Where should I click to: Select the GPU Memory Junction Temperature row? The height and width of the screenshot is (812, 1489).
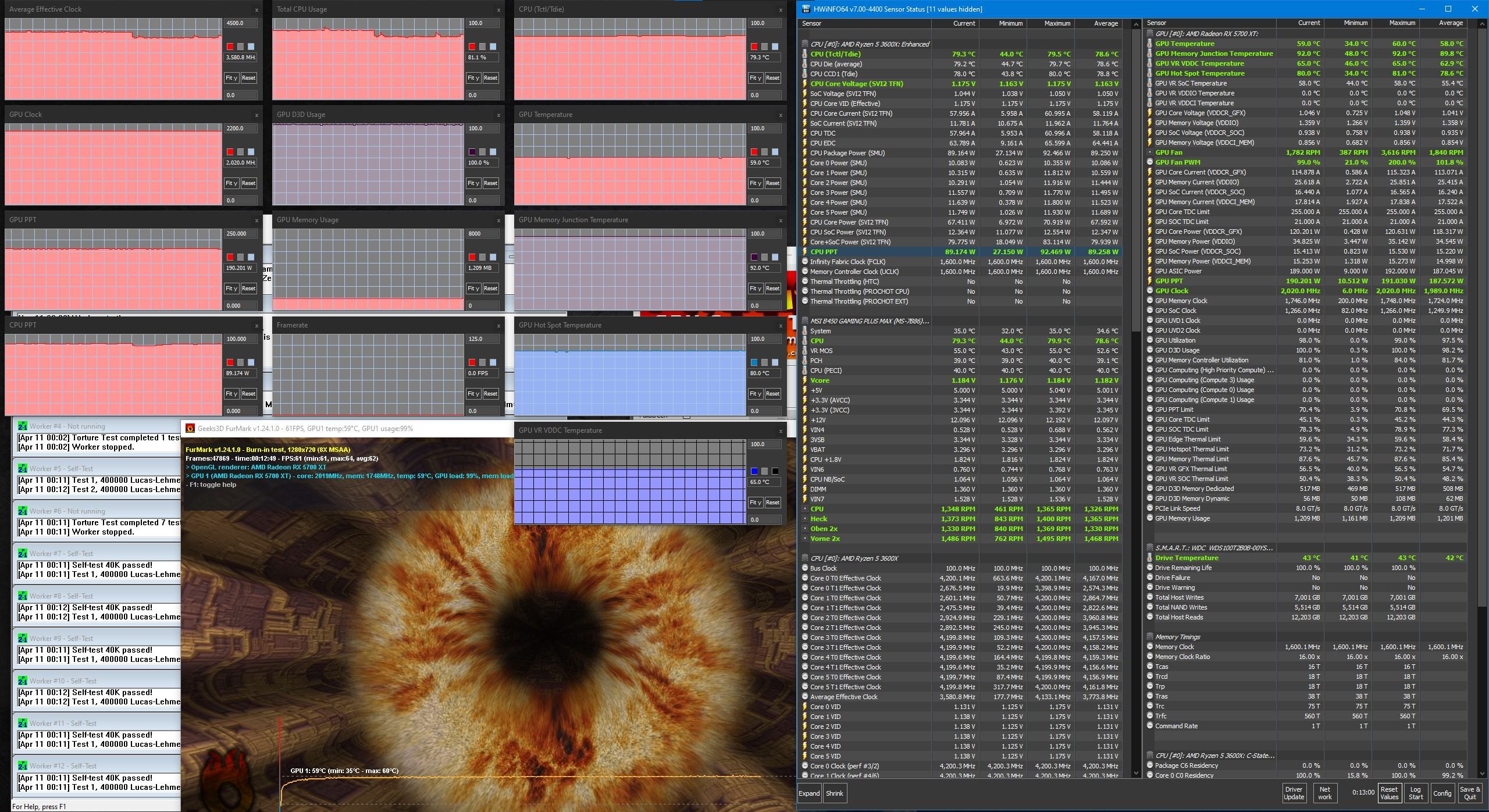[1306, 54]
